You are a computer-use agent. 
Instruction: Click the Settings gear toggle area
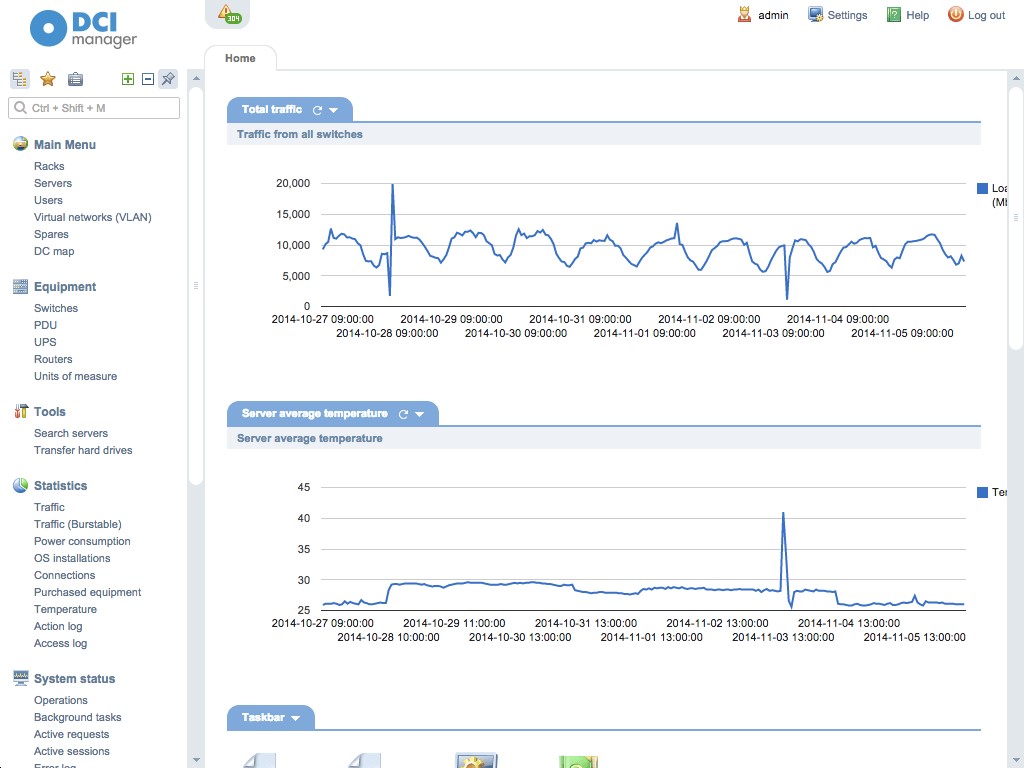click(x=838, y=15)
